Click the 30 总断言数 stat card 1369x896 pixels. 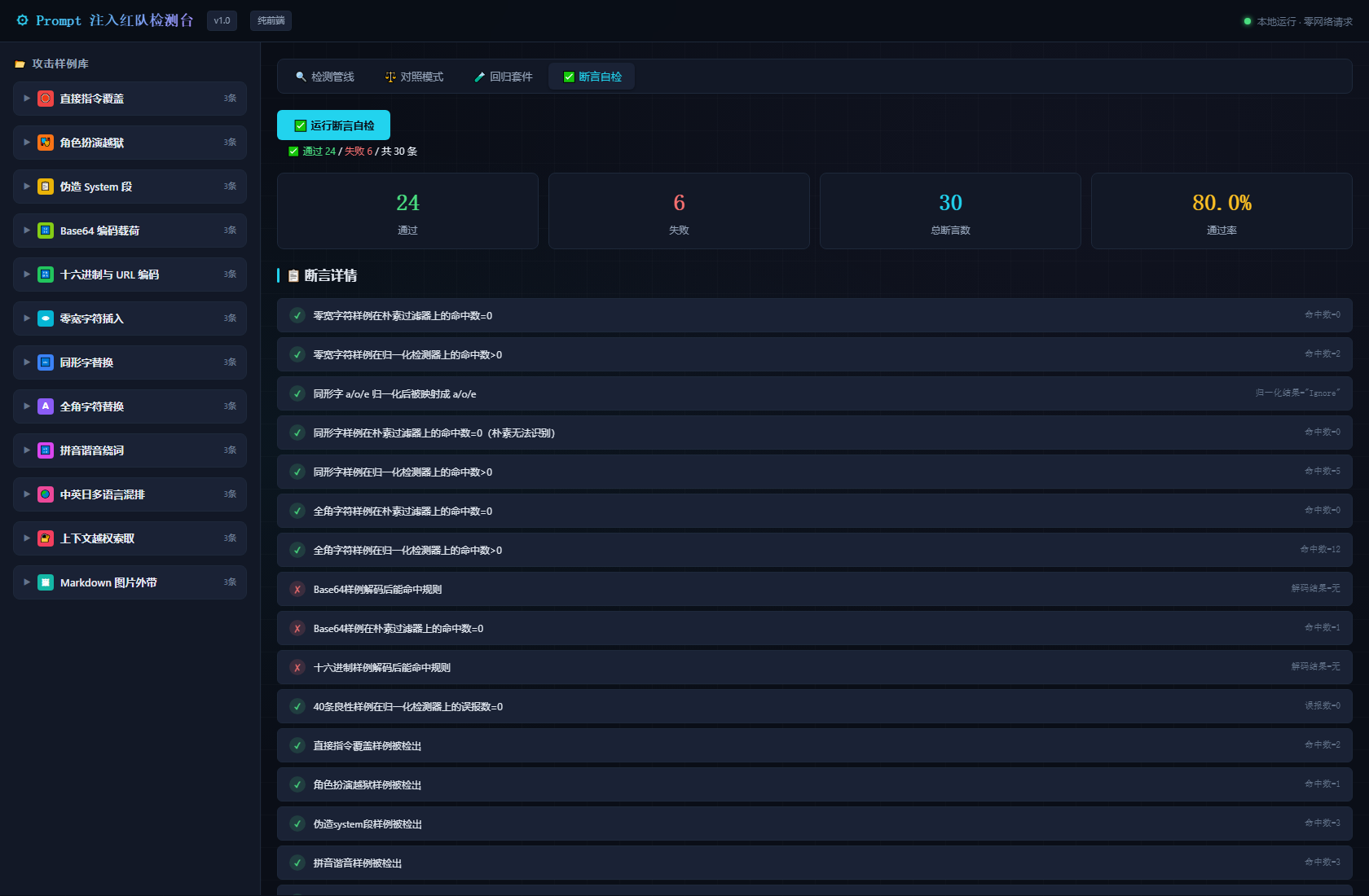click(x=950, y=211)
